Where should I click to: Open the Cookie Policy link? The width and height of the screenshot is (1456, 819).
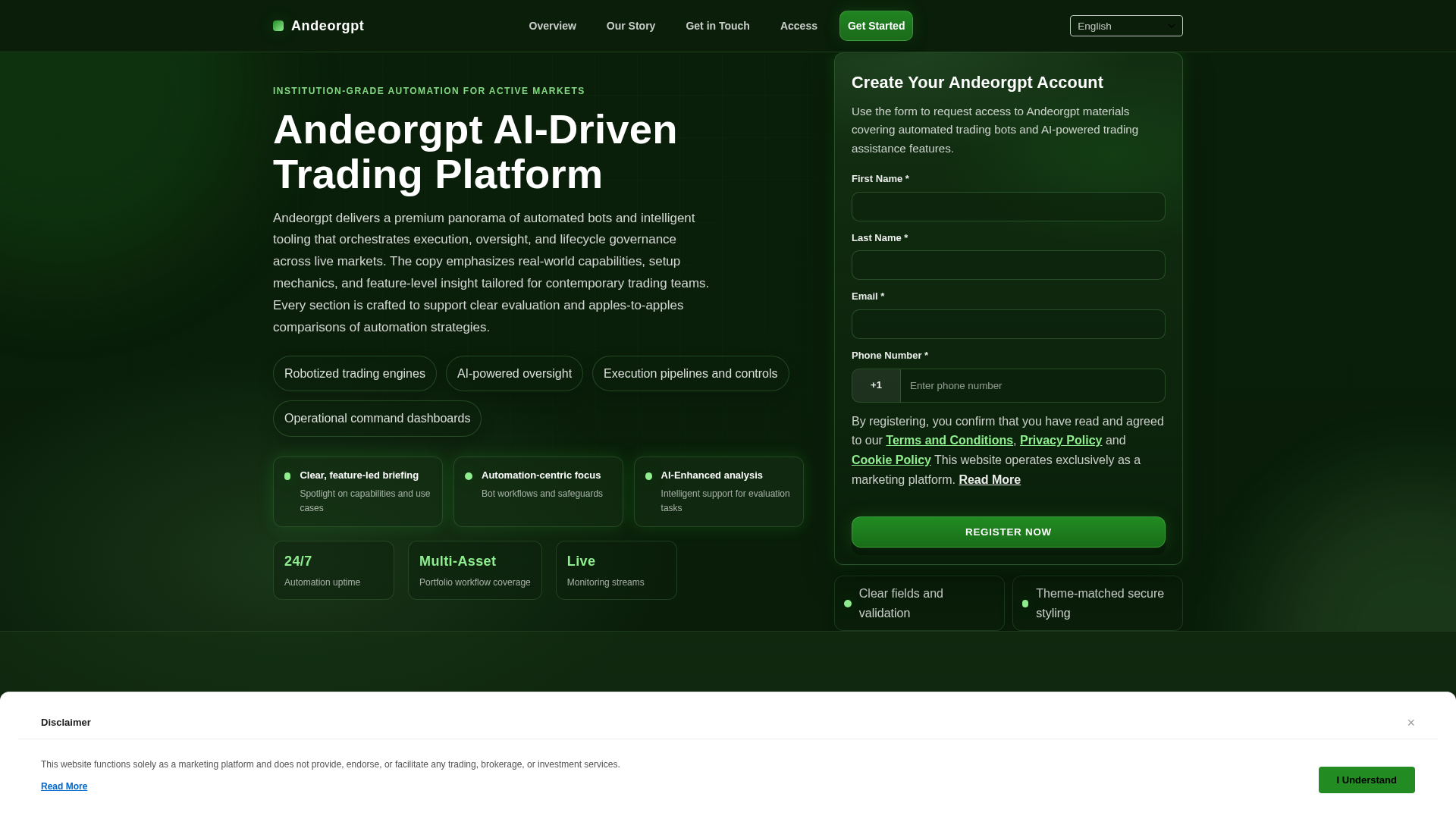(891, 460)
